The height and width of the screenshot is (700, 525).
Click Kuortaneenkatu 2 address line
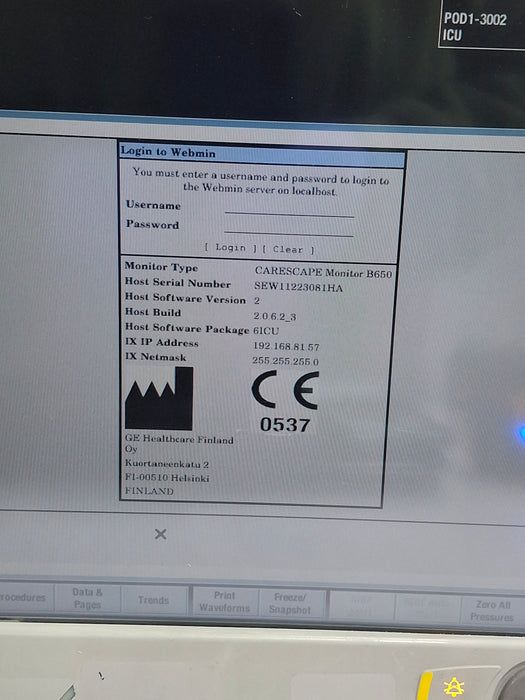click(167, 463)
